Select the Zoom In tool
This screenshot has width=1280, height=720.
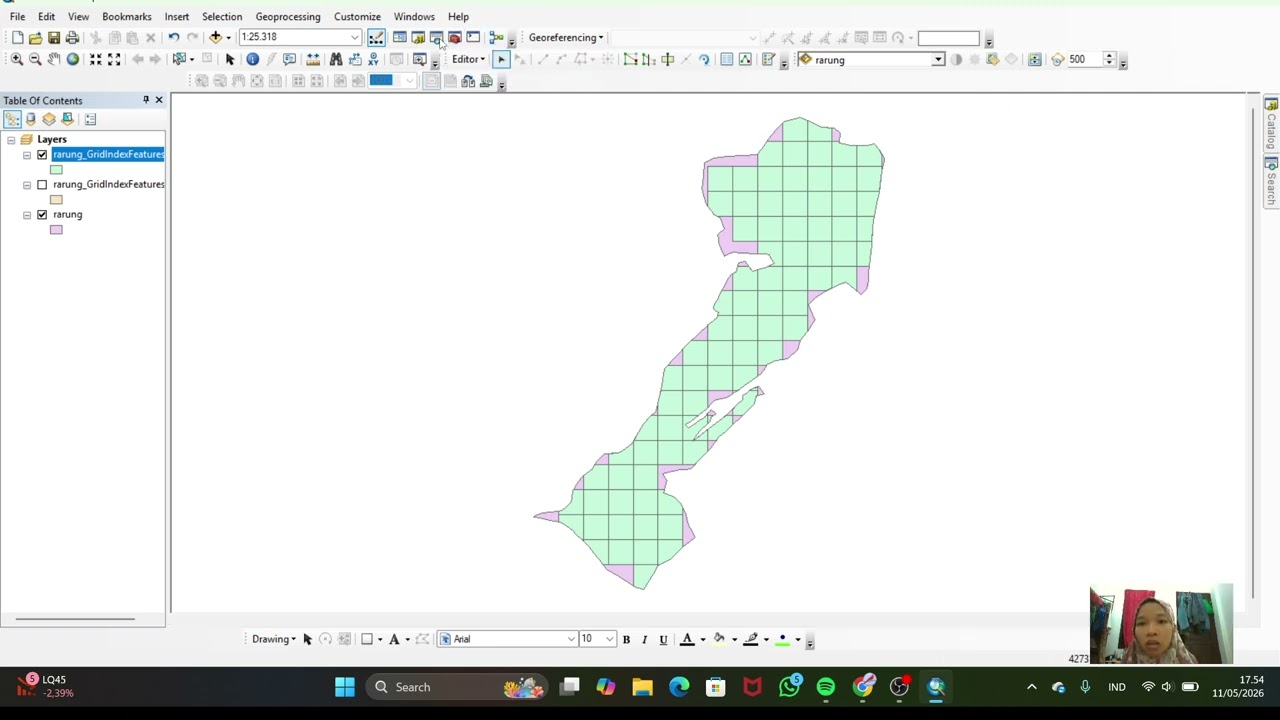click(x=17, y=60)
